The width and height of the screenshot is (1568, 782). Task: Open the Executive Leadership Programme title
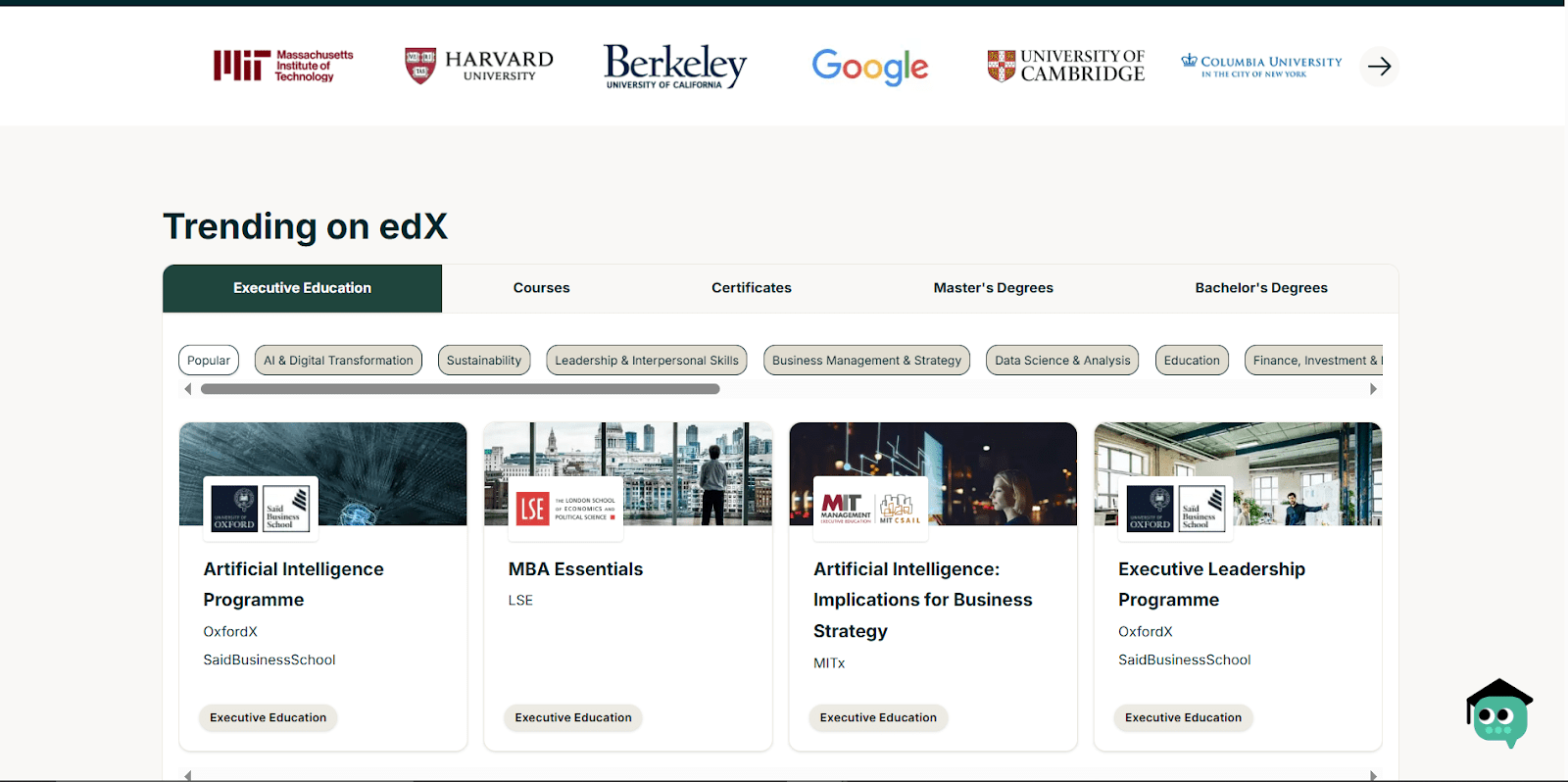(x=1212, y=584)
